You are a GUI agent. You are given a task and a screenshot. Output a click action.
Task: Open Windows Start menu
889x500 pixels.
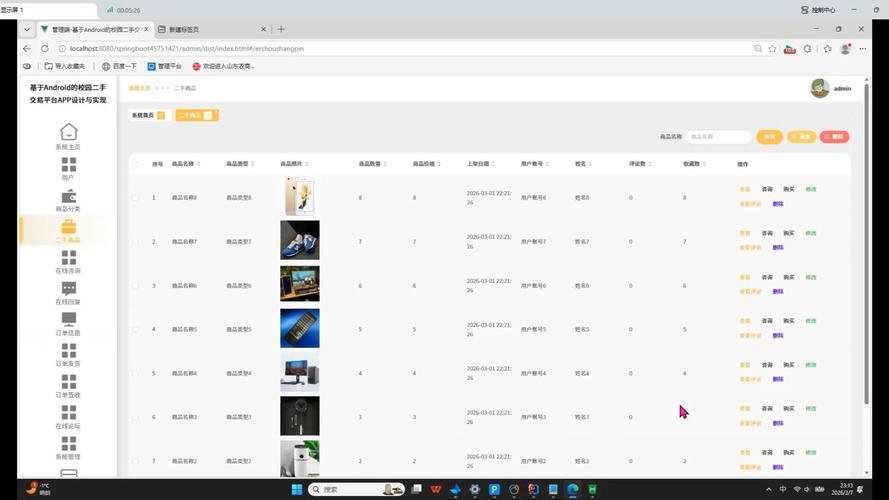click(297, 489)
